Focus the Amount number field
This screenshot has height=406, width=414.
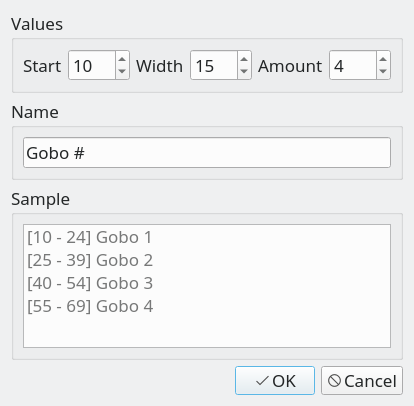coord(353,65)
